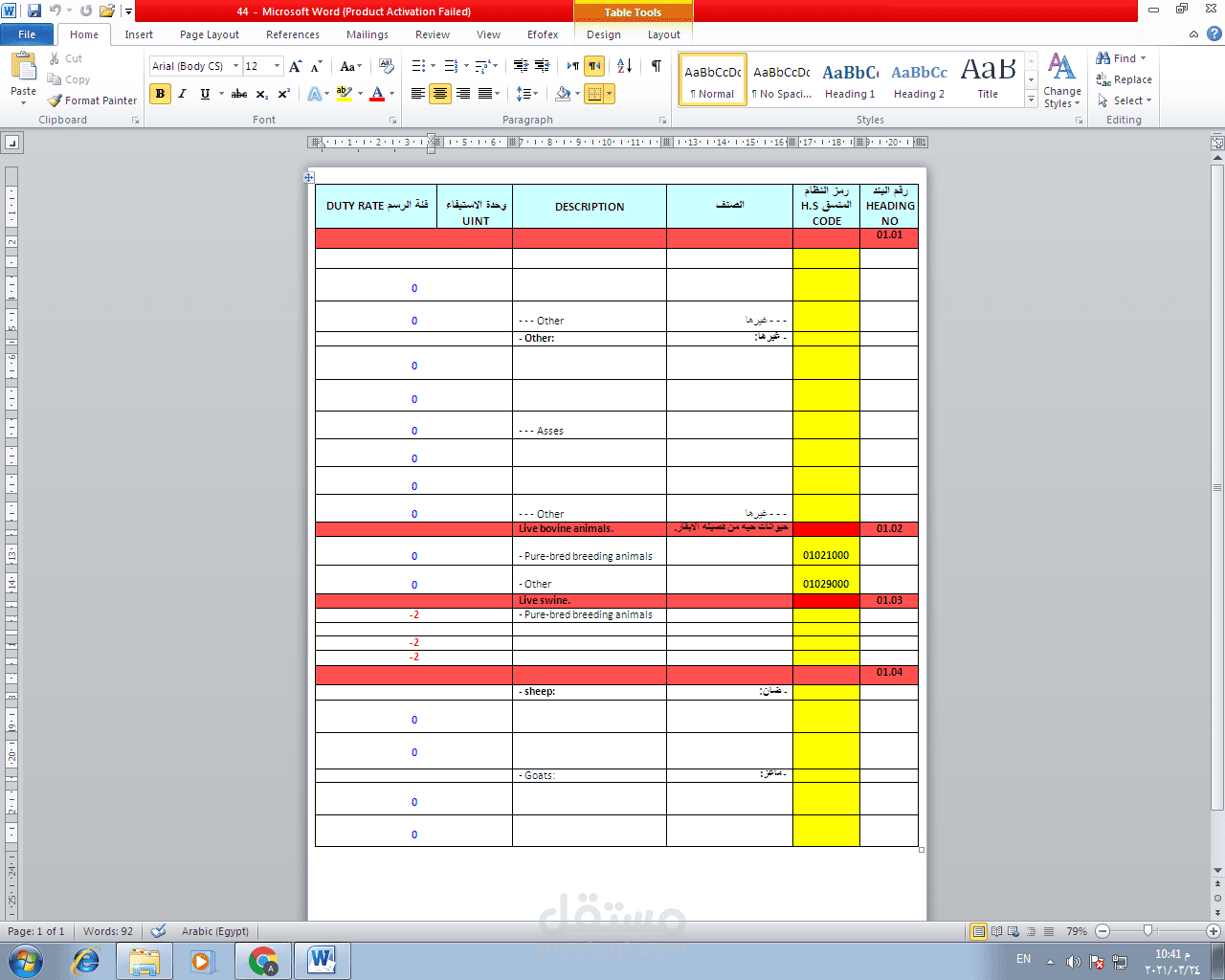This screenshot has width=1225, height=980.
Task: Sort the selected text
Action: click(624, 66)
